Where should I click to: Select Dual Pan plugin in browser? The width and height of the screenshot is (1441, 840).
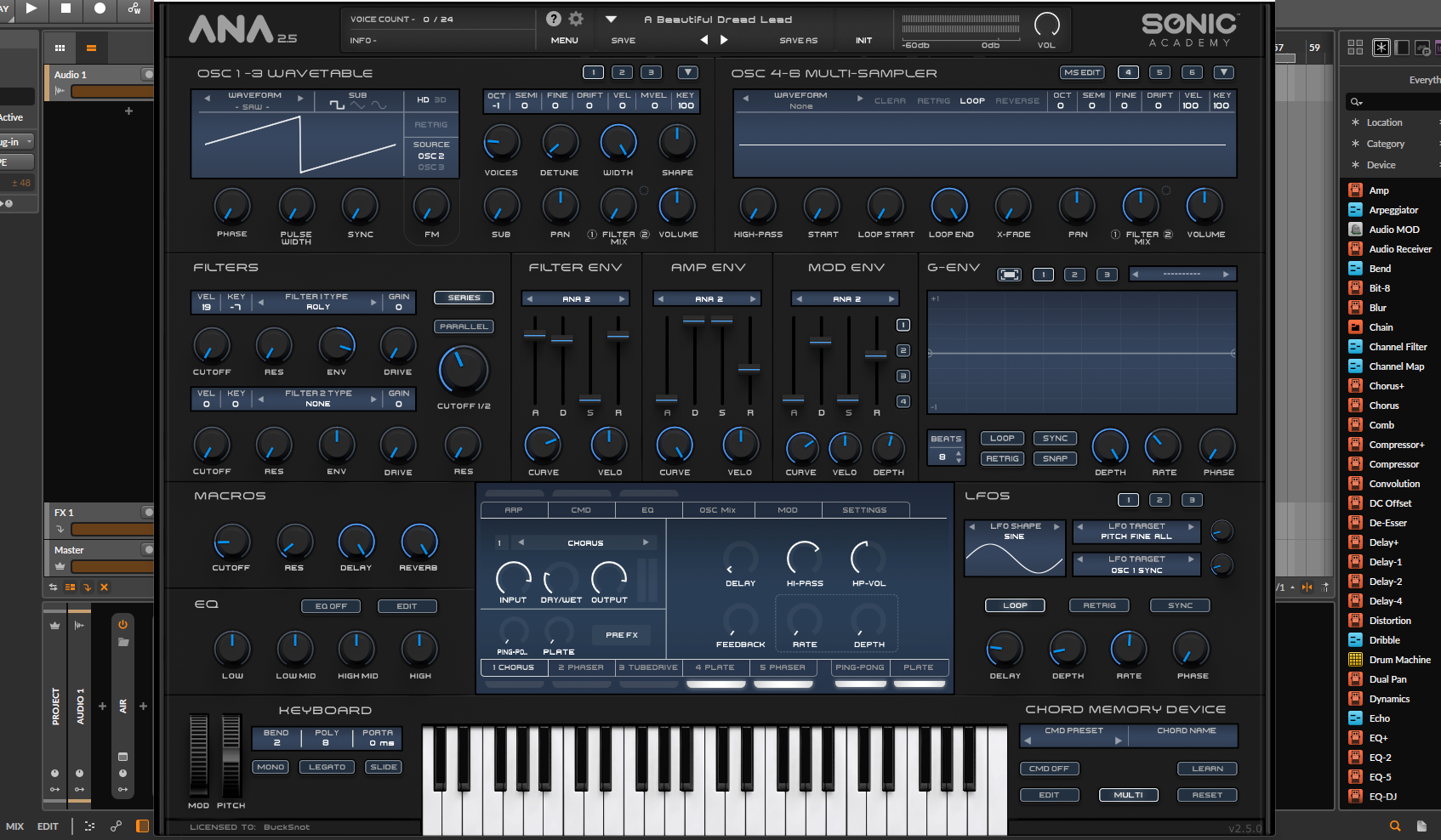click(x=1387, y=679)
